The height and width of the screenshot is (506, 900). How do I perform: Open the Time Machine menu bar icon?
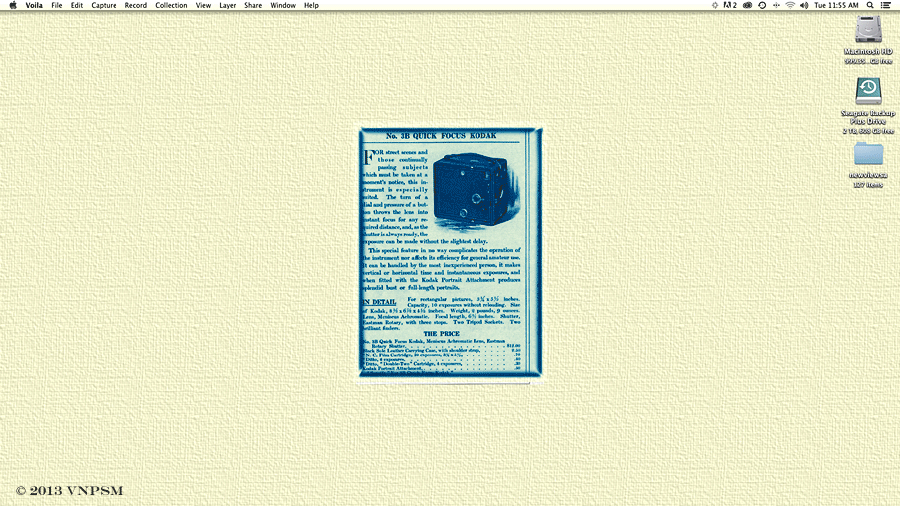pyautogui.click(x=762, y=5)
